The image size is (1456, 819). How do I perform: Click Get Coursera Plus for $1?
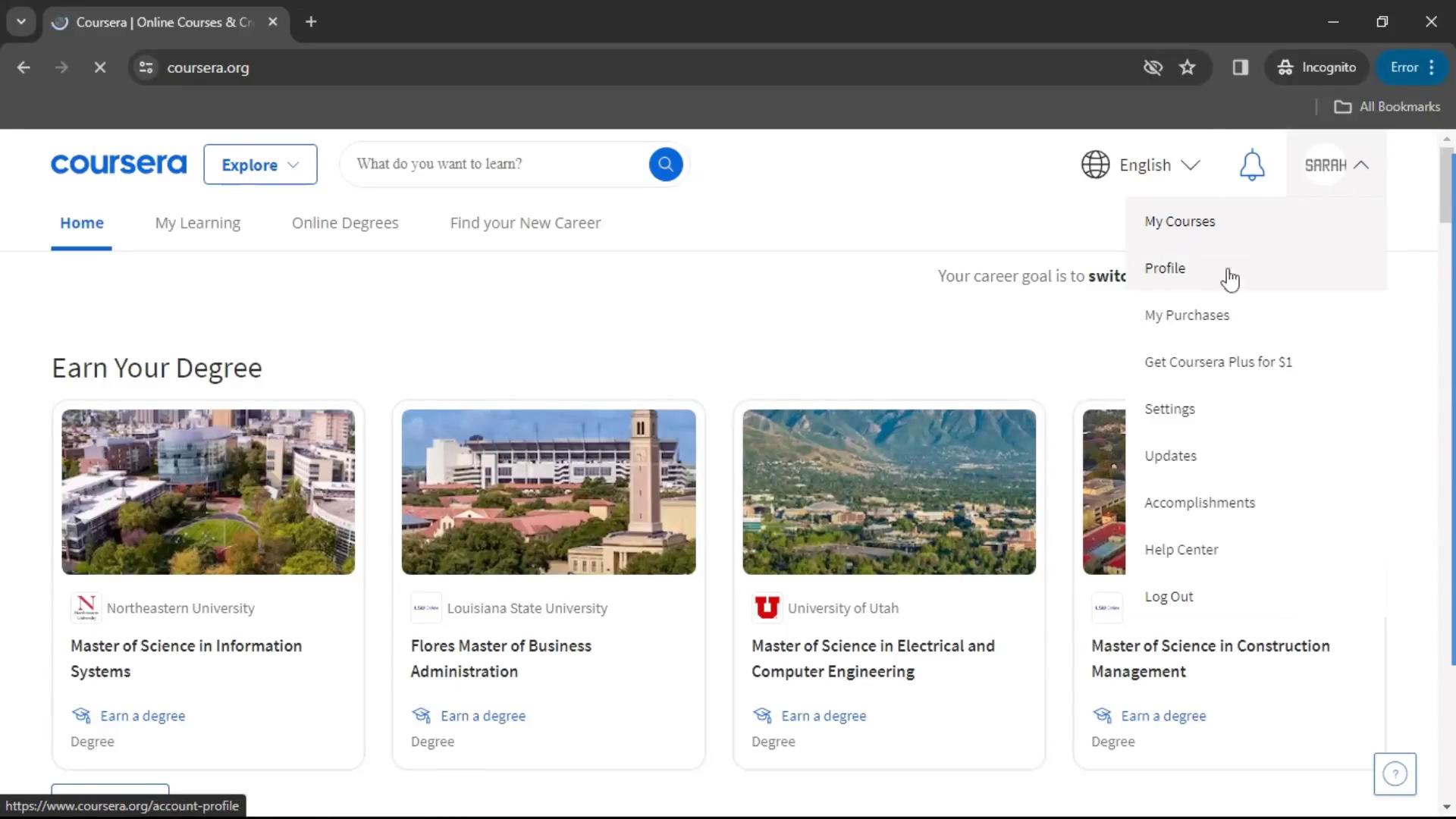(x=1218, y=361)
